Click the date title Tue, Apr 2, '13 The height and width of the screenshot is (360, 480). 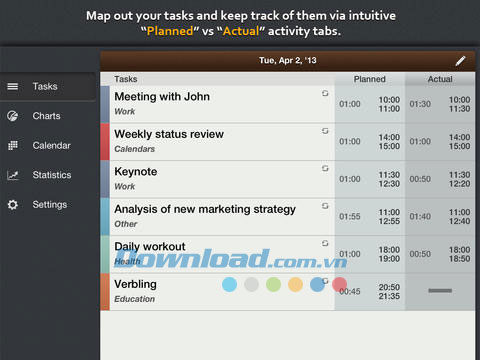[288, 60]
